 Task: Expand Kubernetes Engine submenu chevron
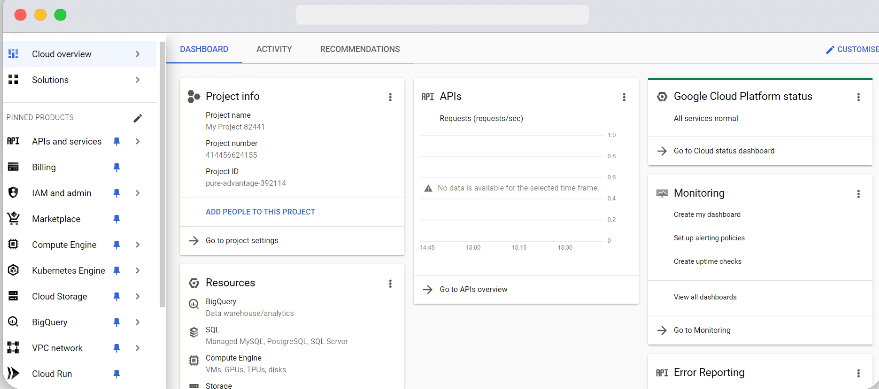coord(137,270)
